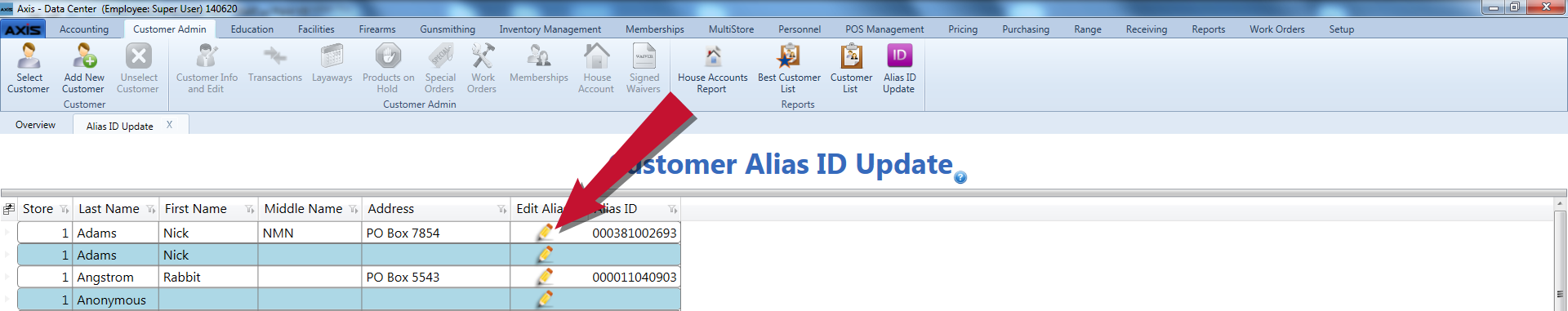Screen dimensions: 1568x311
Task: Open the Address column filter
Action: pyautogui.click(x=502, y=210)
